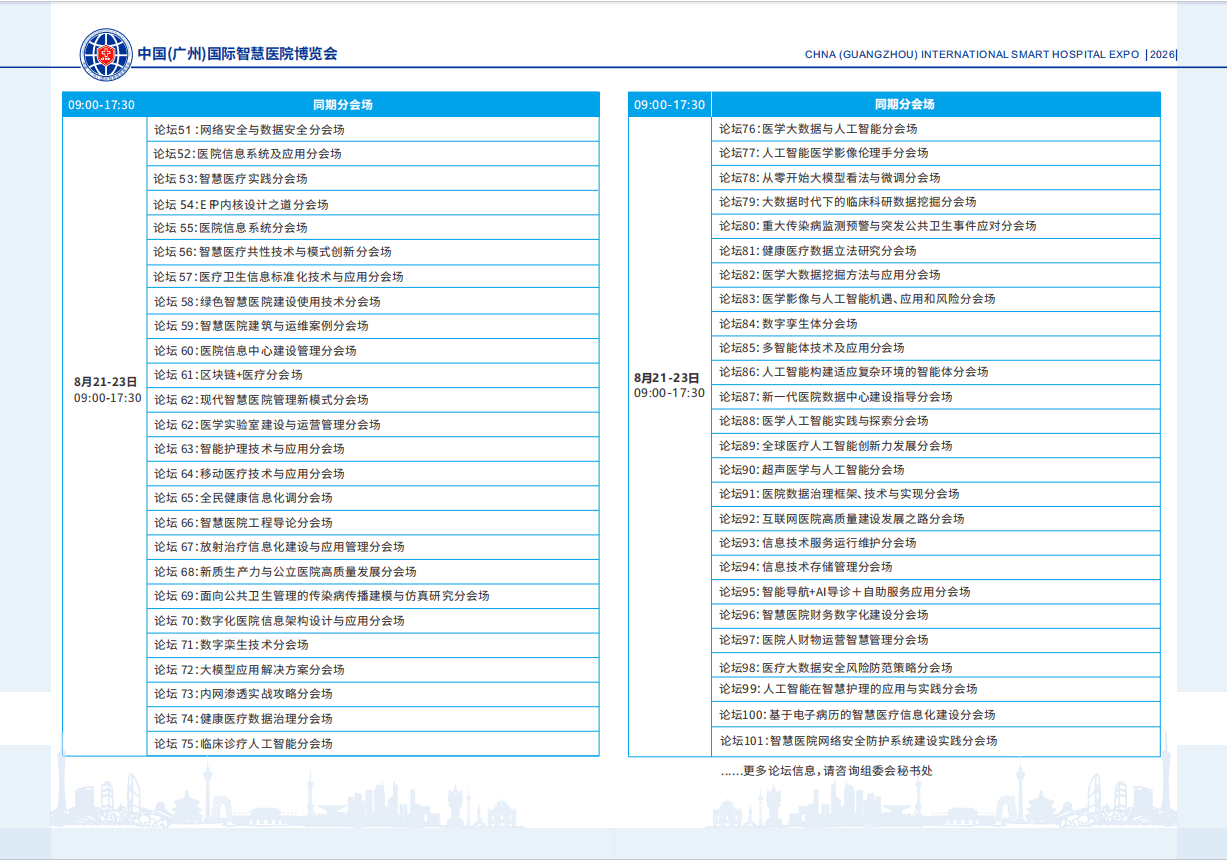Select 论坛76 医学大数据与人工智能分会场
Image resolution: width=1227 pixels, height=860 pixels.
point(817,129)
